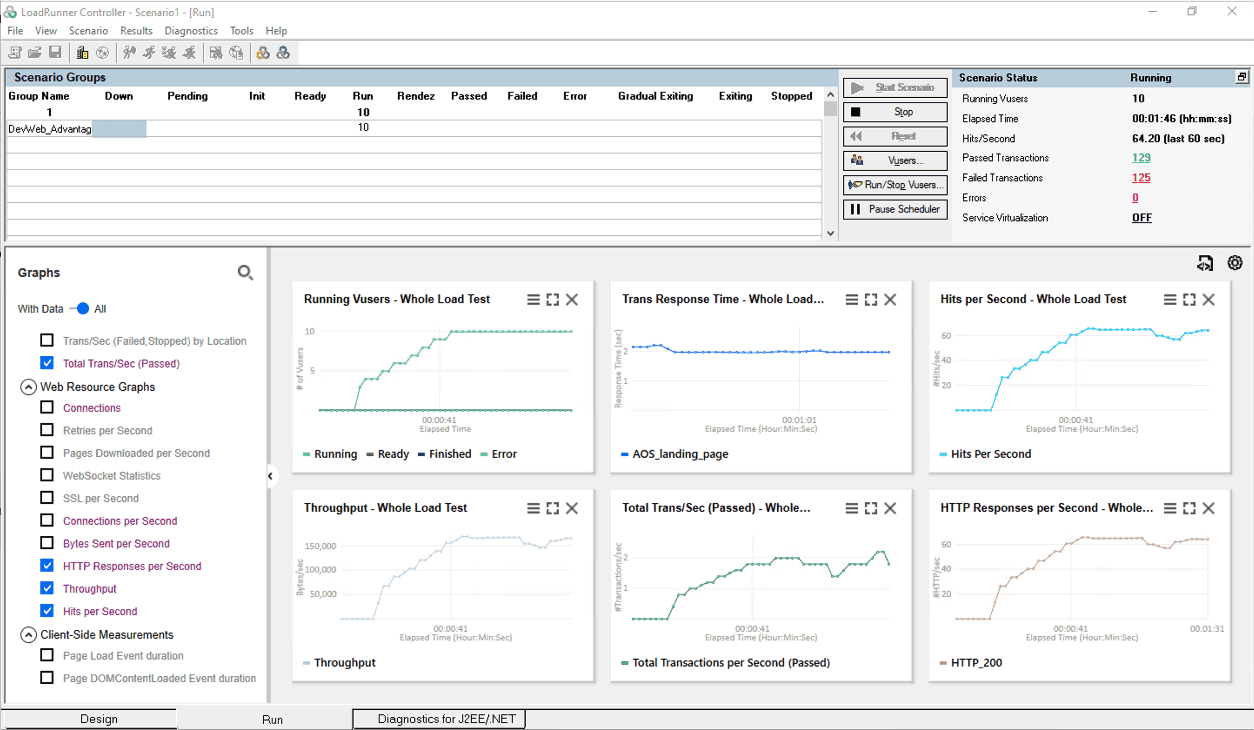This screenshot has height=730, width=1254.
Task: Toggle the With Data / All switch
Action: click(81, 309)
